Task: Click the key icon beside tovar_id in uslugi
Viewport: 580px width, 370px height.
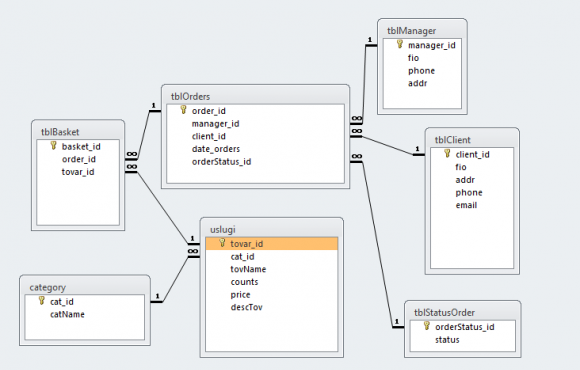Action: [x=222, y=243]
